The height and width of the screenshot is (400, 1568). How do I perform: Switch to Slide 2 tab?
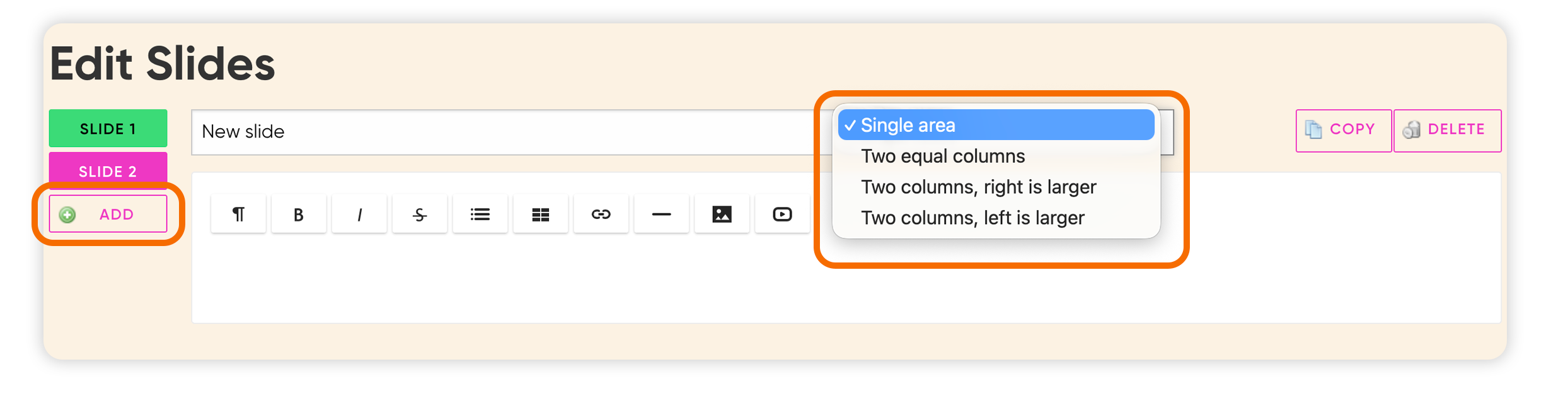(108, 171)
